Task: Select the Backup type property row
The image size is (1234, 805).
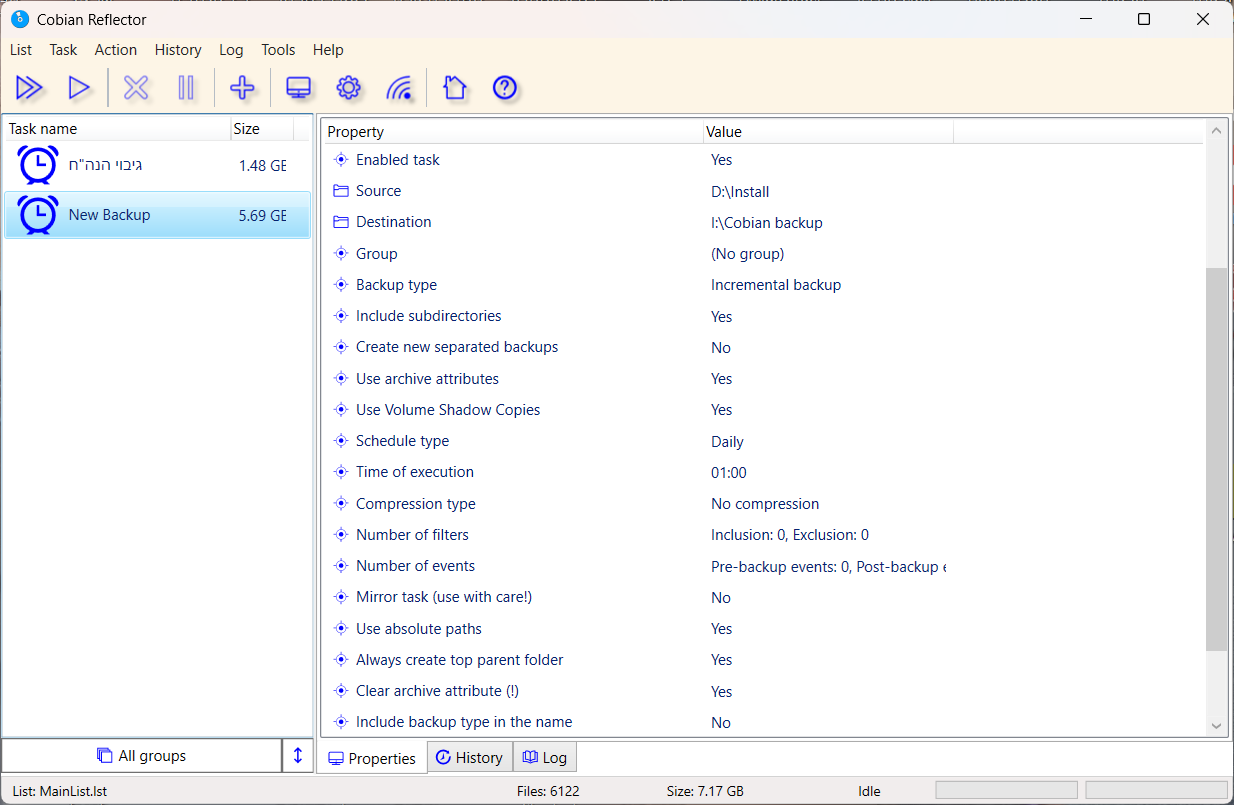Action: pyautogui.click(x=396, y=285)
